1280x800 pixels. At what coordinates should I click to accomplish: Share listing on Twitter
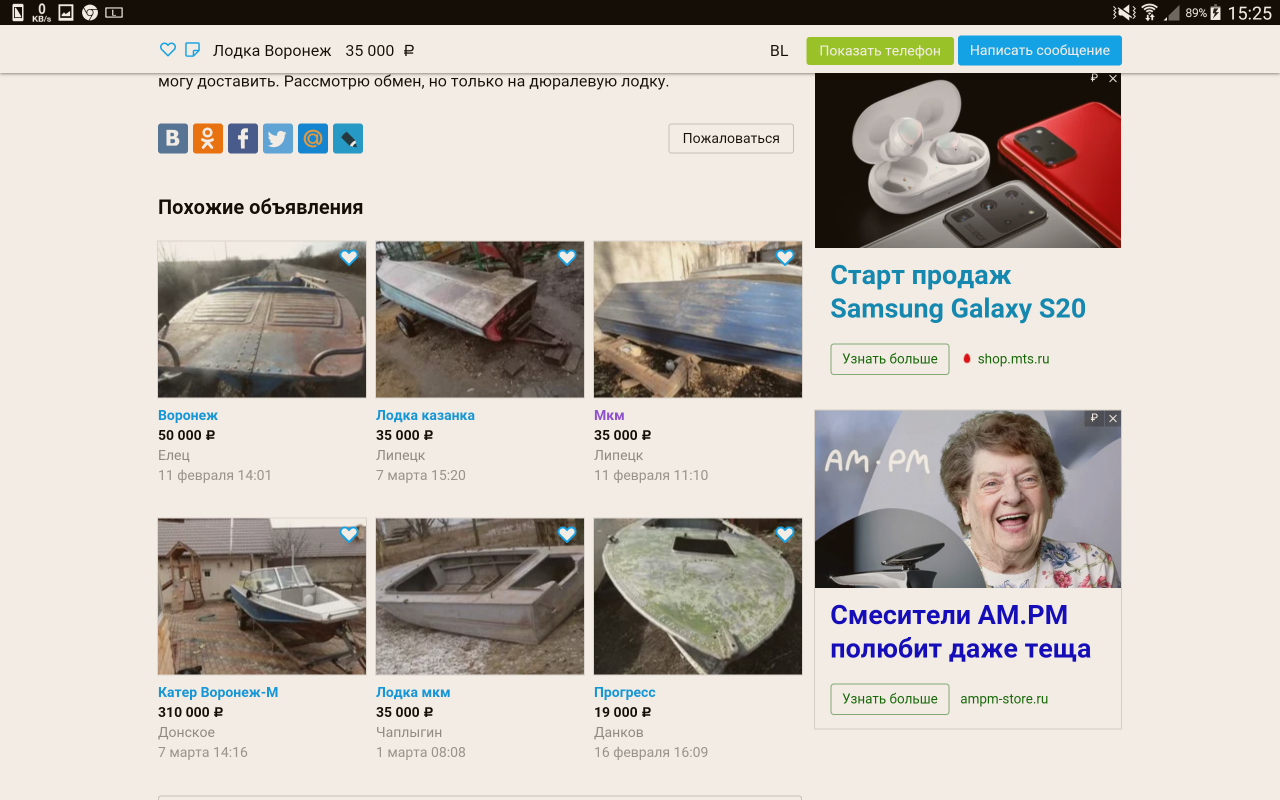(x=278, y=138)
